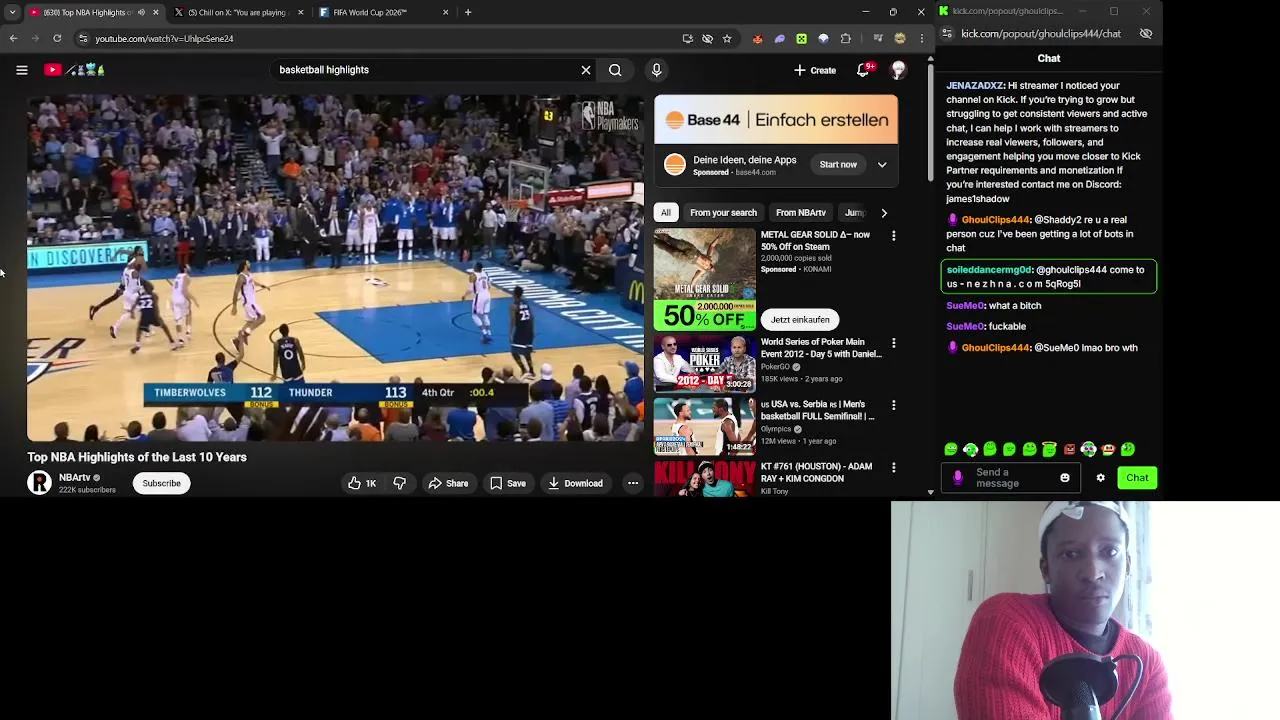Screen dimensions: 1280x720
Task: Click Start now on Base 44 ad
Action: pos(838,165)
